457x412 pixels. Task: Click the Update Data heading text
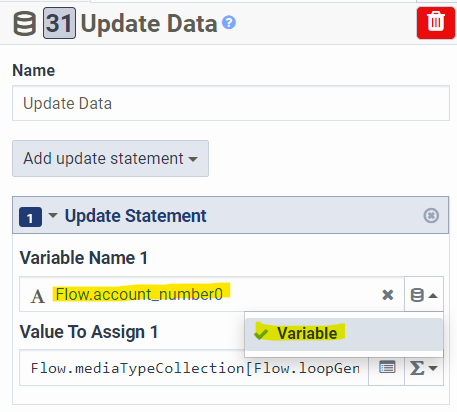tap(149, 24)
